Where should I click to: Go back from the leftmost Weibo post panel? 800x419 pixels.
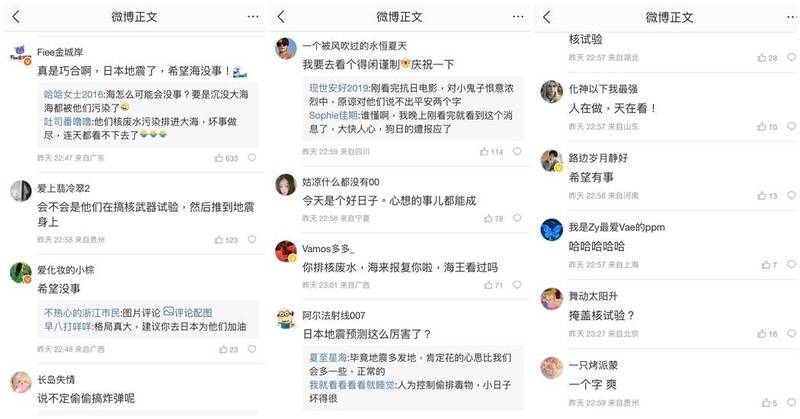tap(16, 17)
